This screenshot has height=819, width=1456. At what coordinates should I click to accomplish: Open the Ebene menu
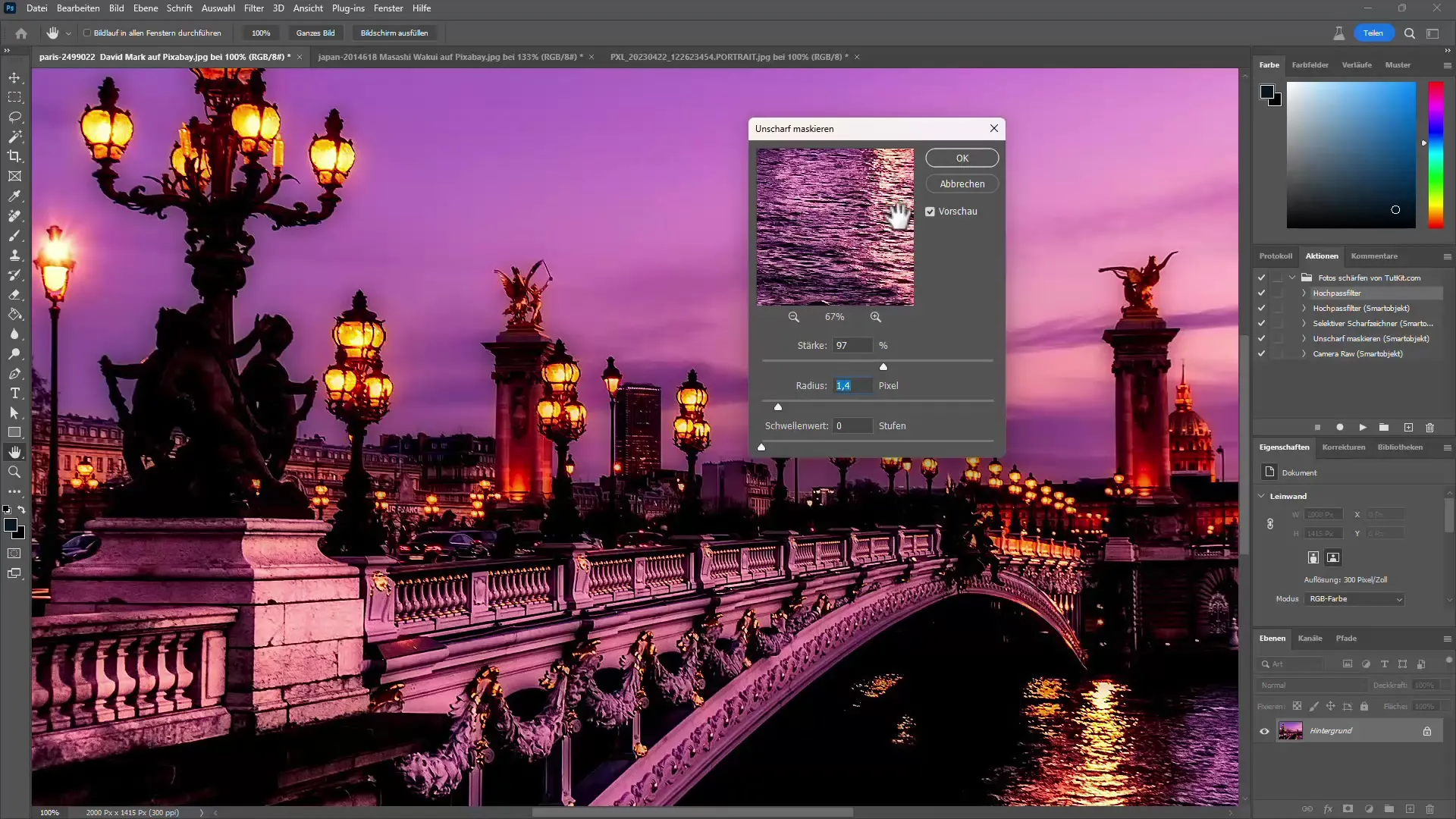pyautogui.click(x=145, y=8)
